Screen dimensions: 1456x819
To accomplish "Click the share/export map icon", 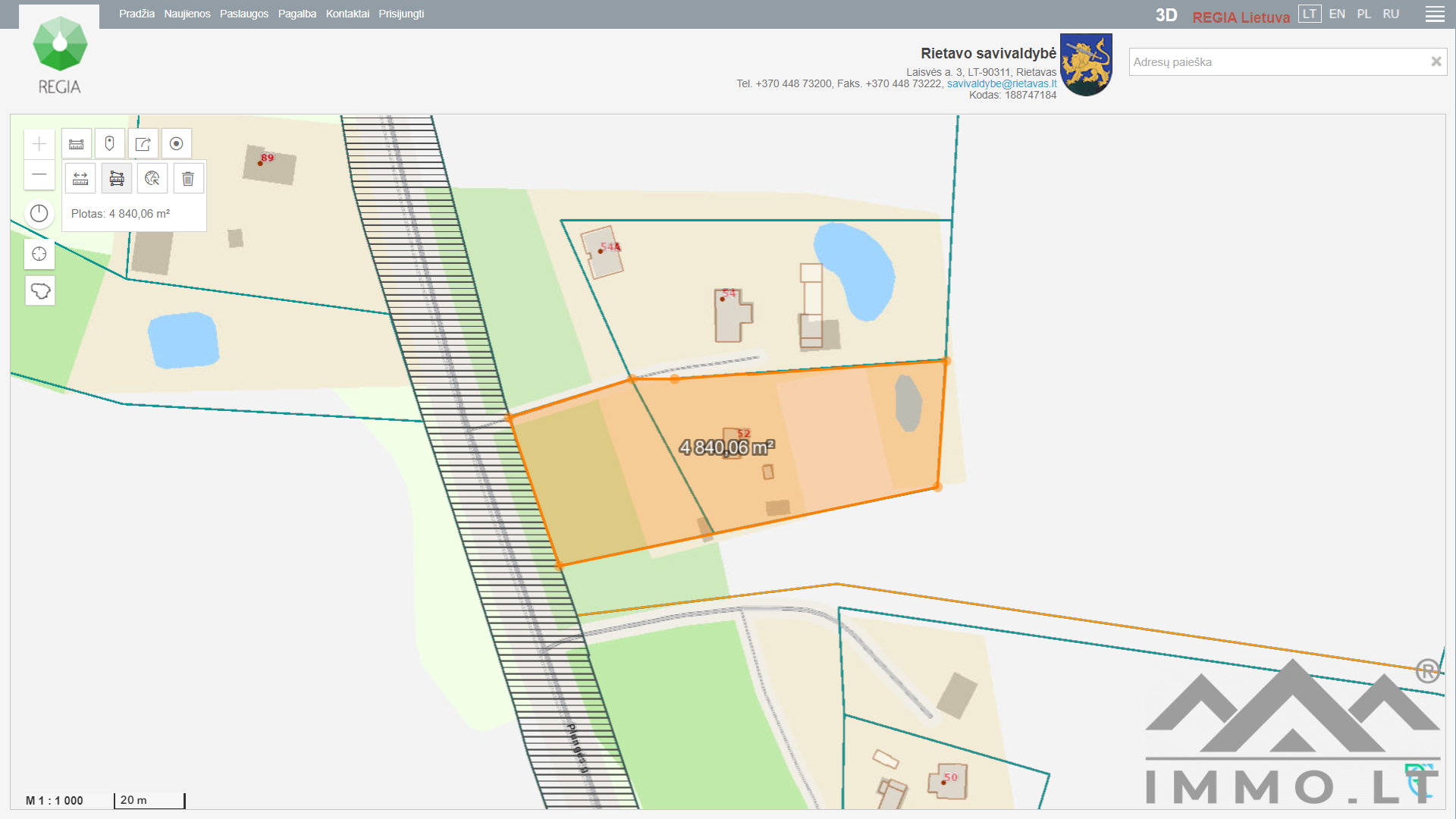I will (x=143, y=144).
